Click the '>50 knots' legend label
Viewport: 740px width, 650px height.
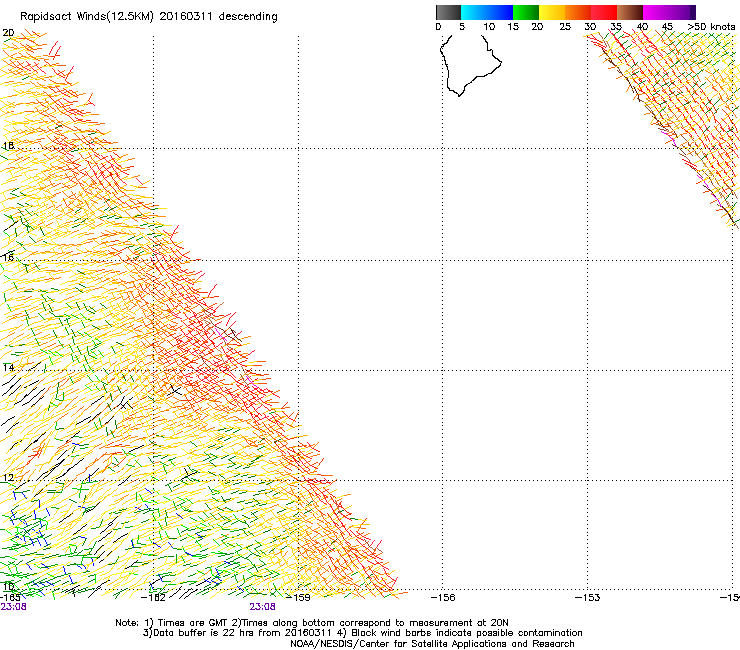711,27
